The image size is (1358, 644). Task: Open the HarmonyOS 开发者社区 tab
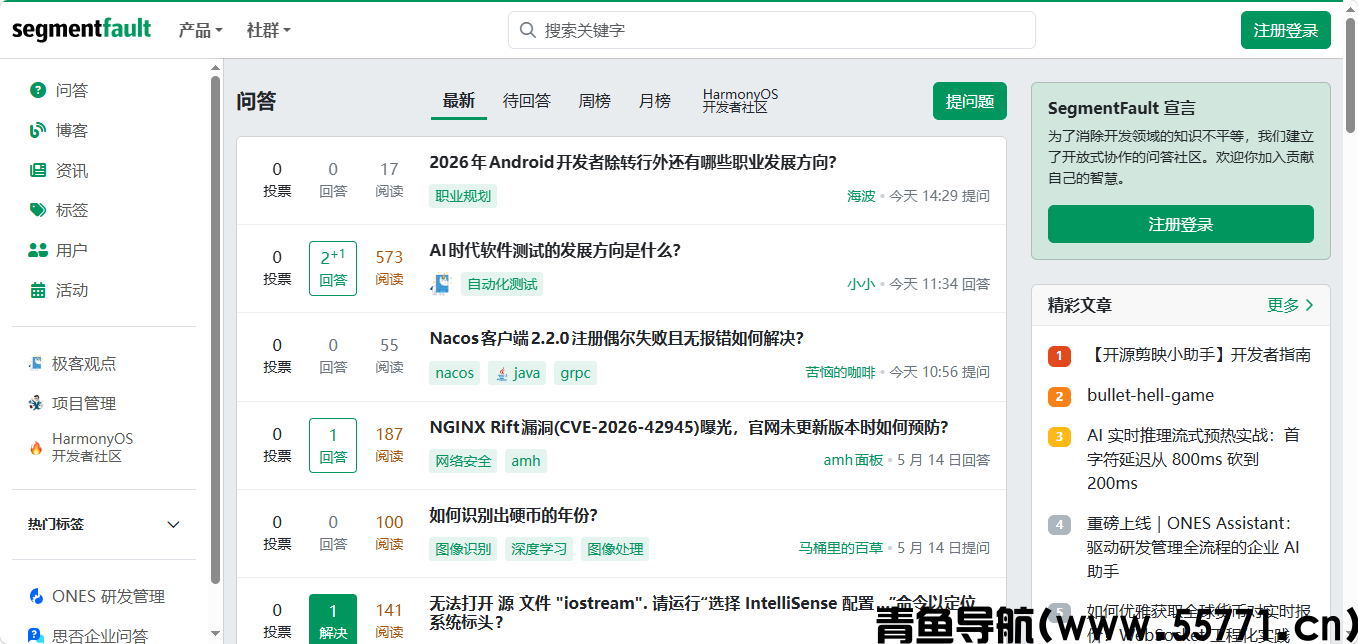740,101
